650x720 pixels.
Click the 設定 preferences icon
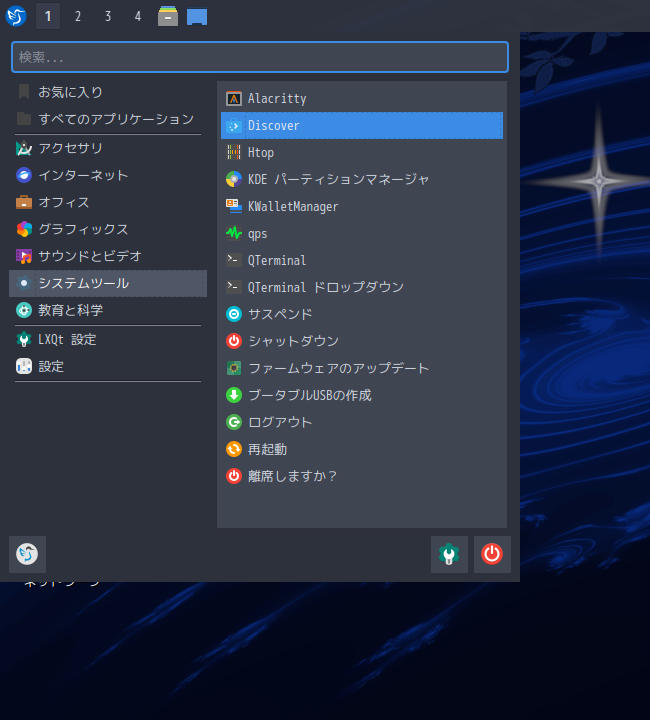click(x=24, y=366)
